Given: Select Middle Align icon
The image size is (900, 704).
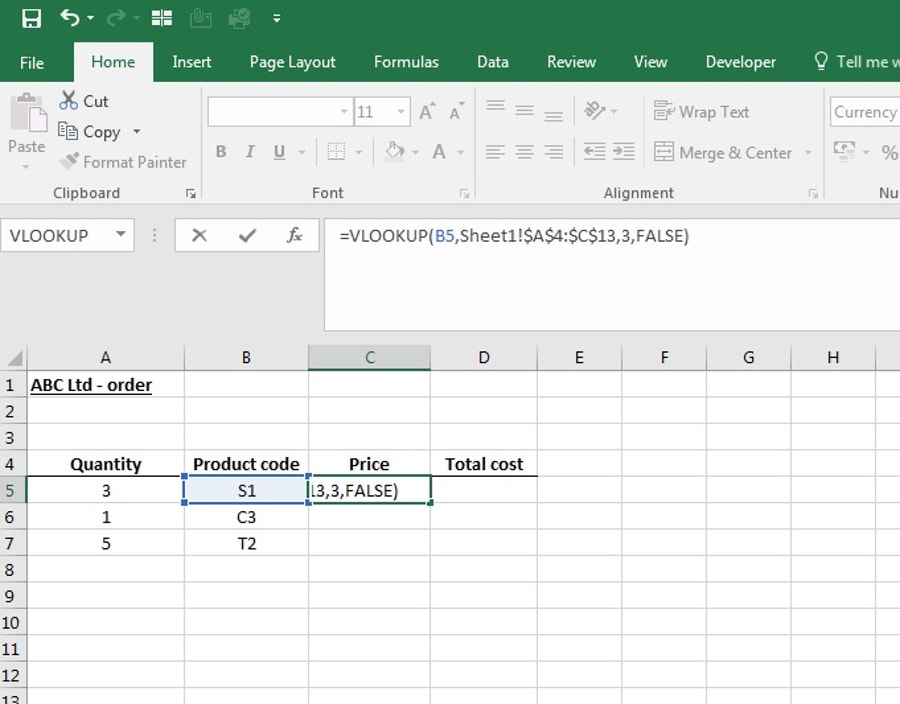Looking at the screenshot, I should tap(525, 110).
